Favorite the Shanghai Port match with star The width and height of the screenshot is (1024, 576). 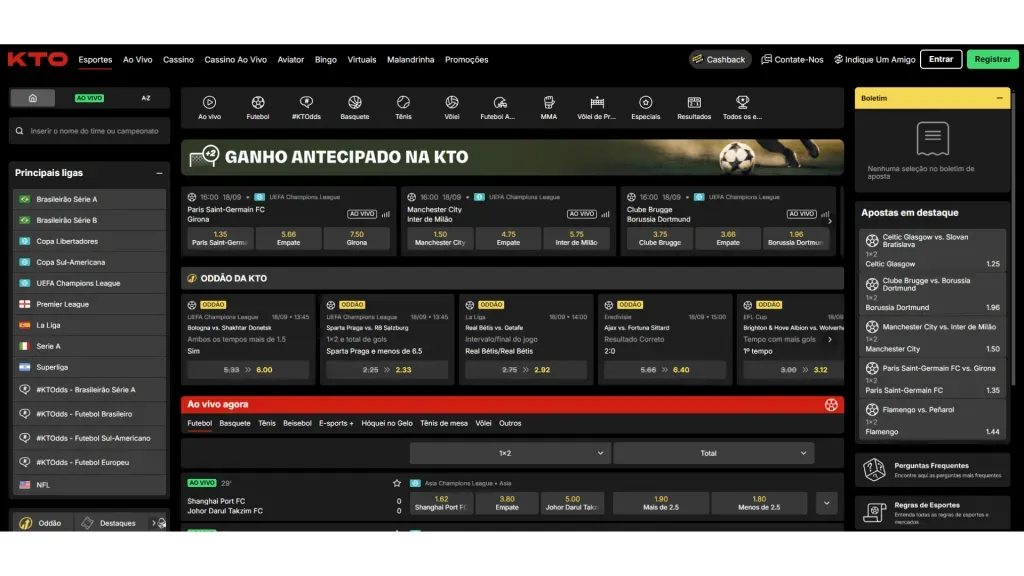coord(397,483)
